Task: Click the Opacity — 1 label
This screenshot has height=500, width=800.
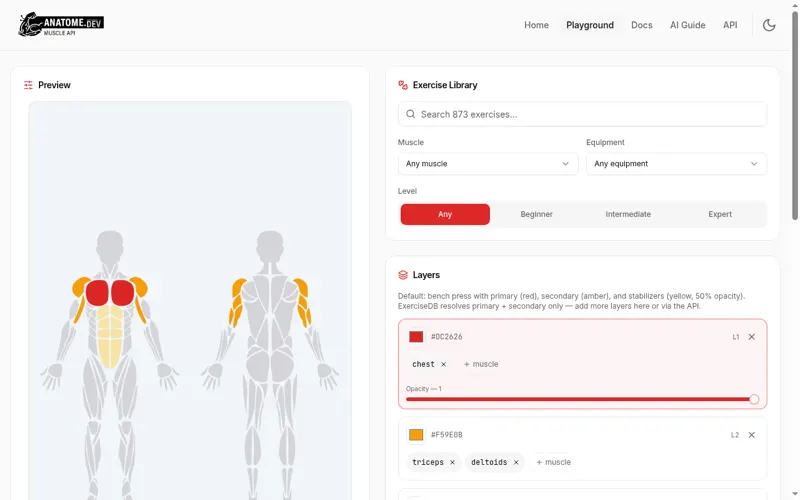Action: [423, 389]
